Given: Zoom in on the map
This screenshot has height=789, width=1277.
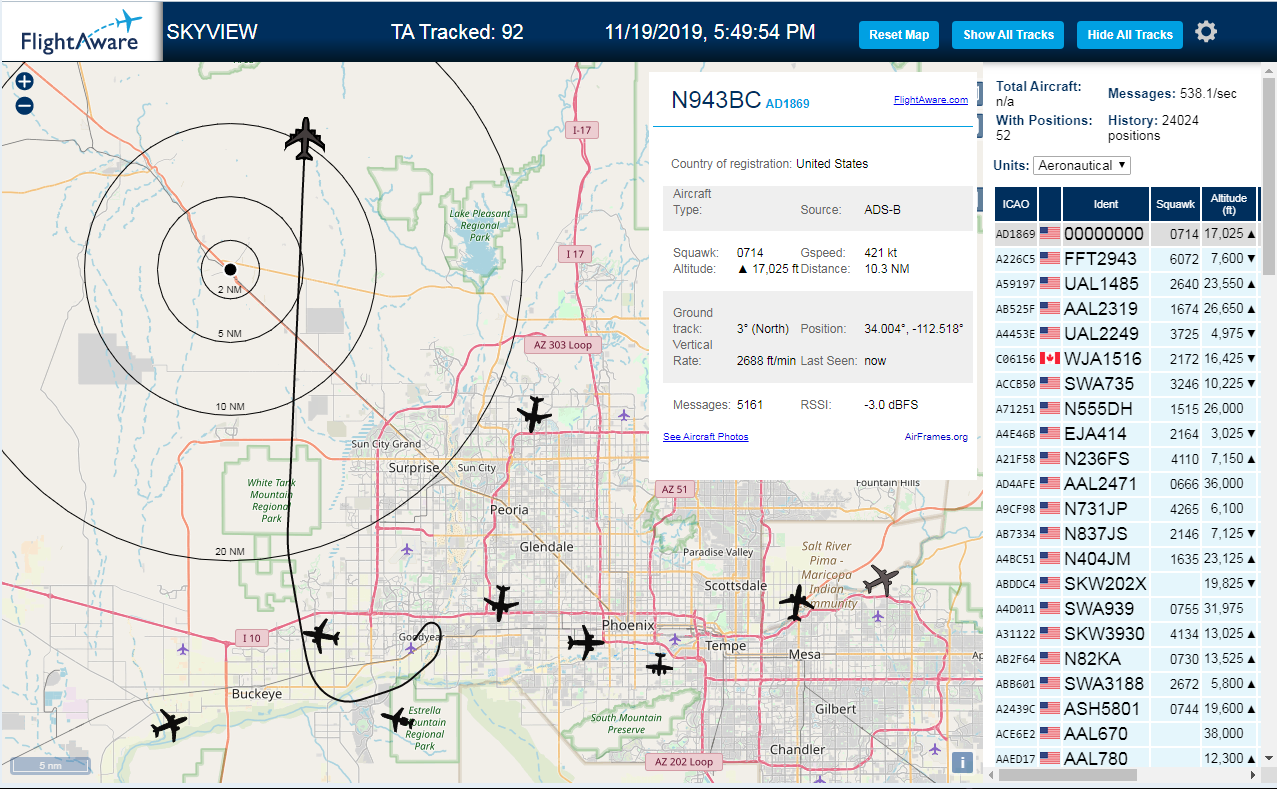Looking at the screenshot, I should click(x=25, y=82).
